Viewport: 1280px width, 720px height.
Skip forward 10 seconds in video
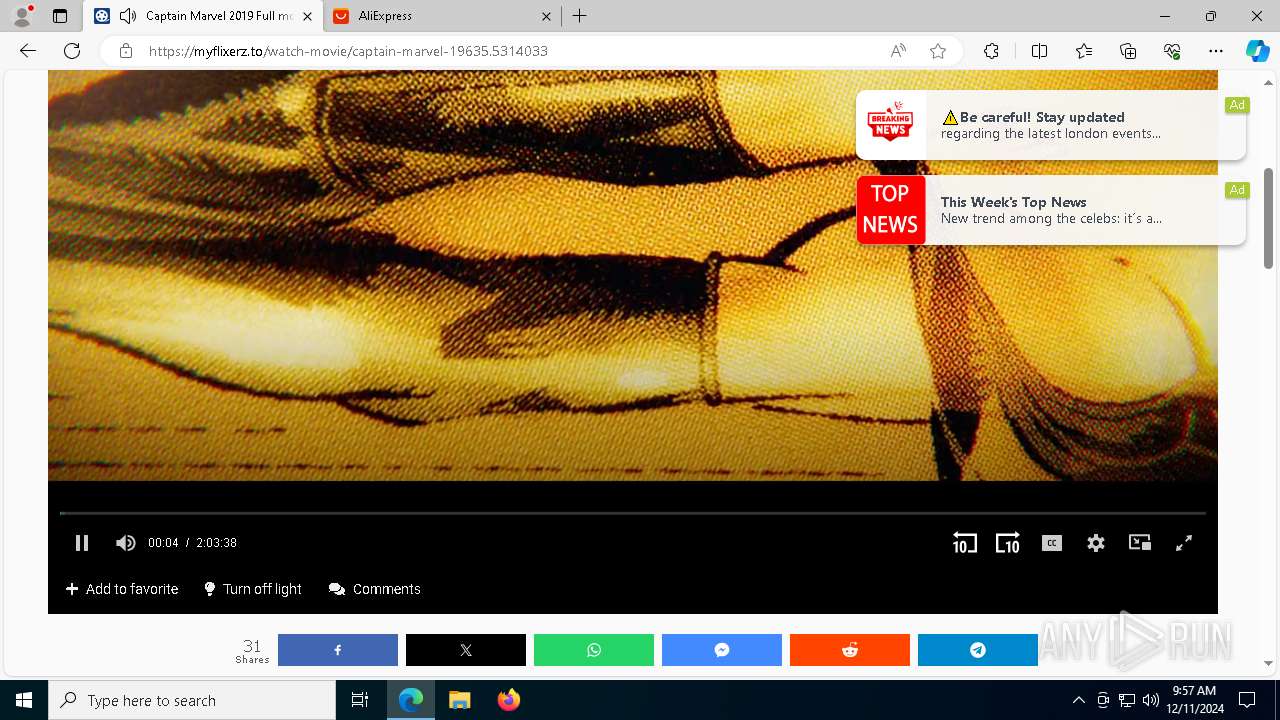1007,542
